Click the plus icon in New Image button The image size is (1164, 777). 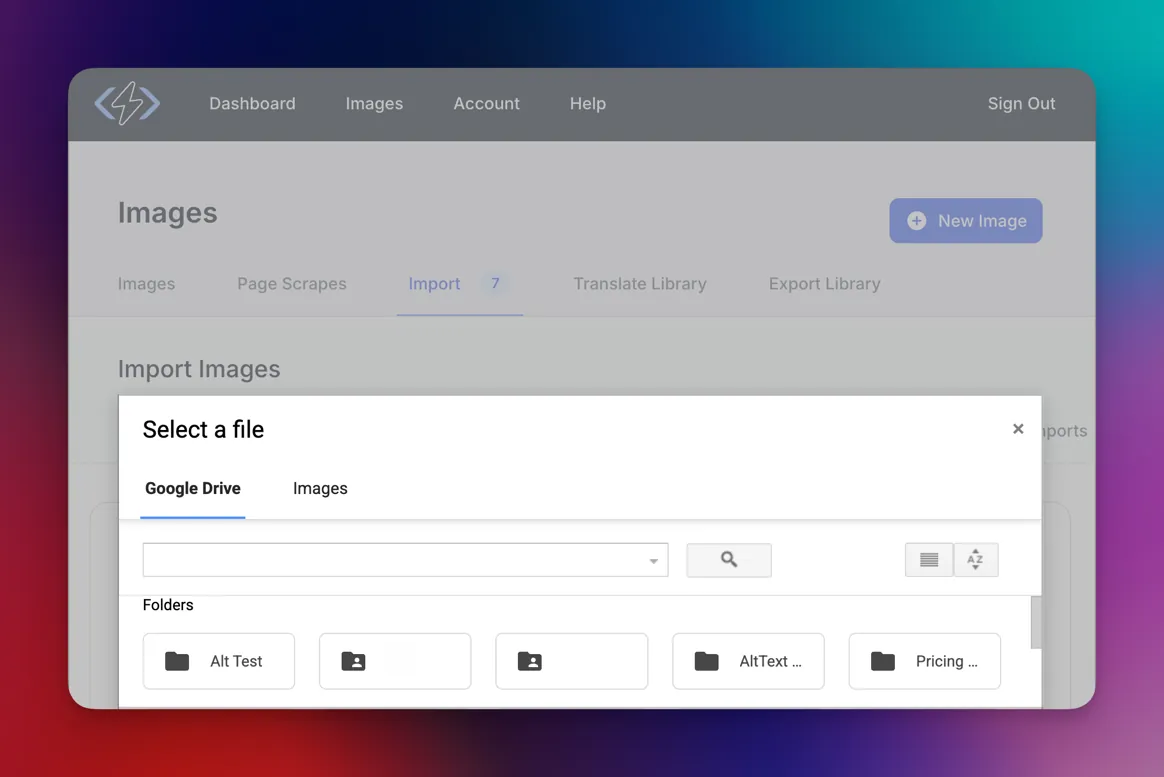tap(917, 220)
